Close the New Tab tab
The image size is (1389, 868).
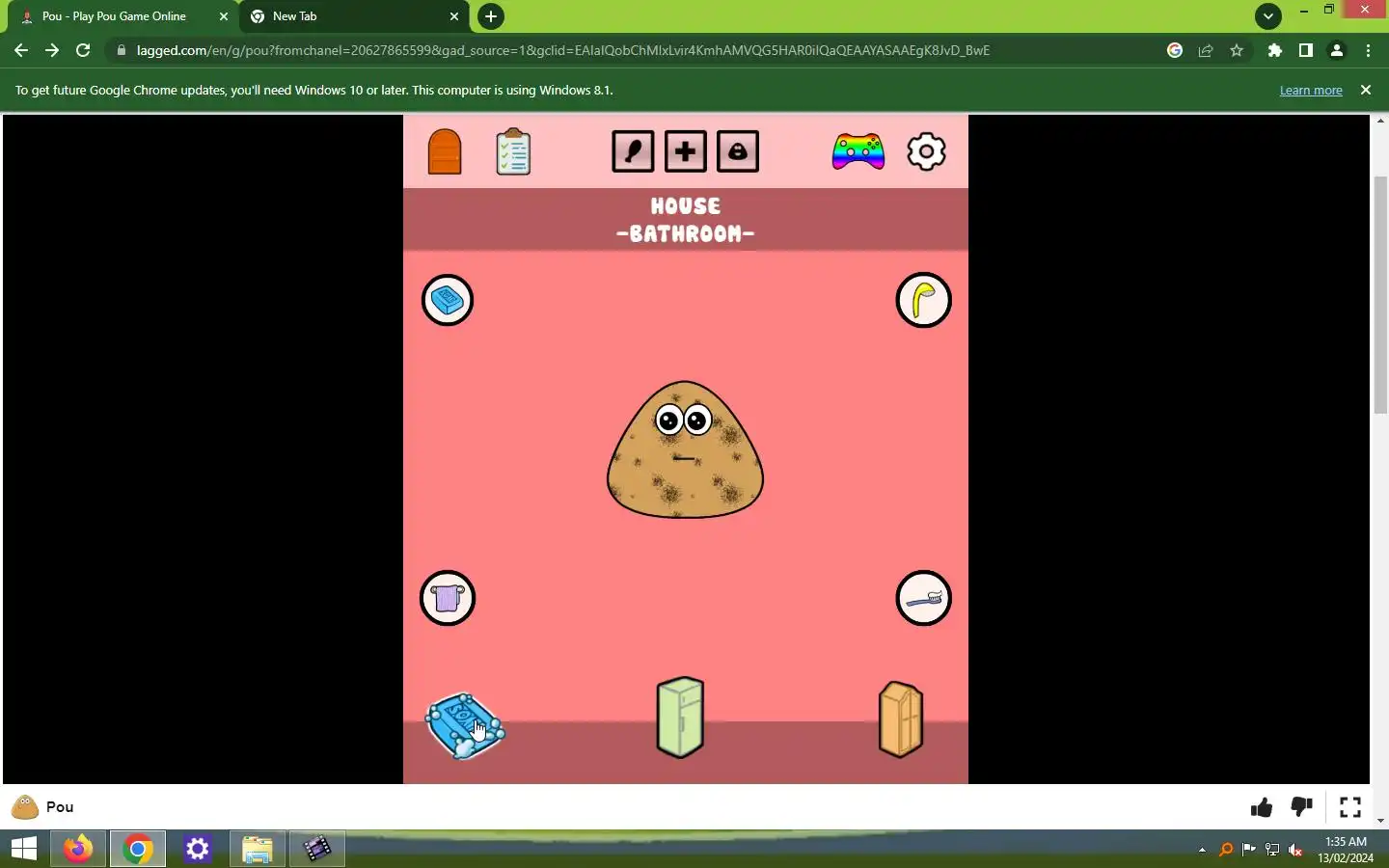(454, 16)
